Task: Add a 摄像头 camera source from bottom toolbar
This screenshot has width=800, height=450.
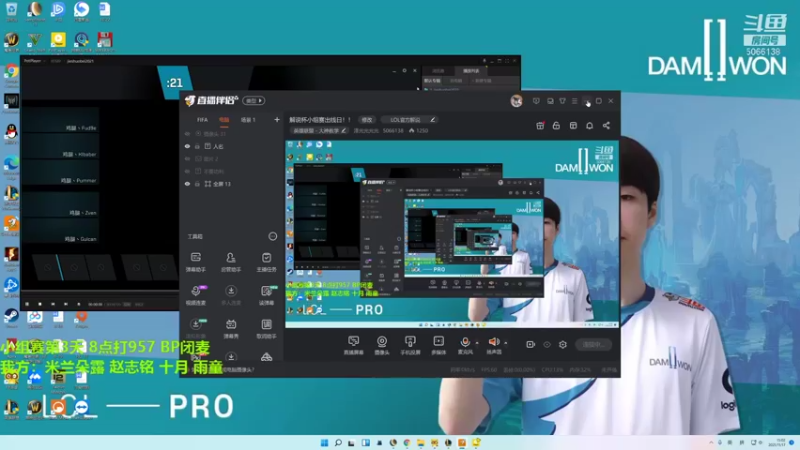Action: coord(382,345)
